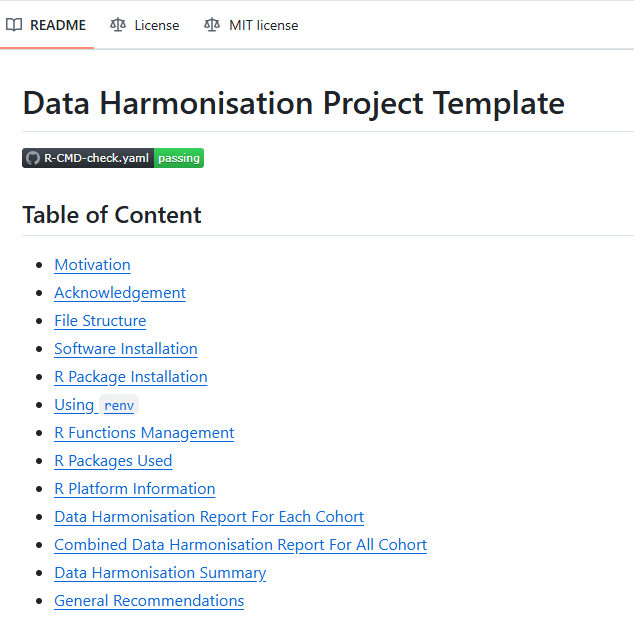The image size is (634, 623).
Task: Open the R-CMD-check passing badge
Action: (113, 158)
